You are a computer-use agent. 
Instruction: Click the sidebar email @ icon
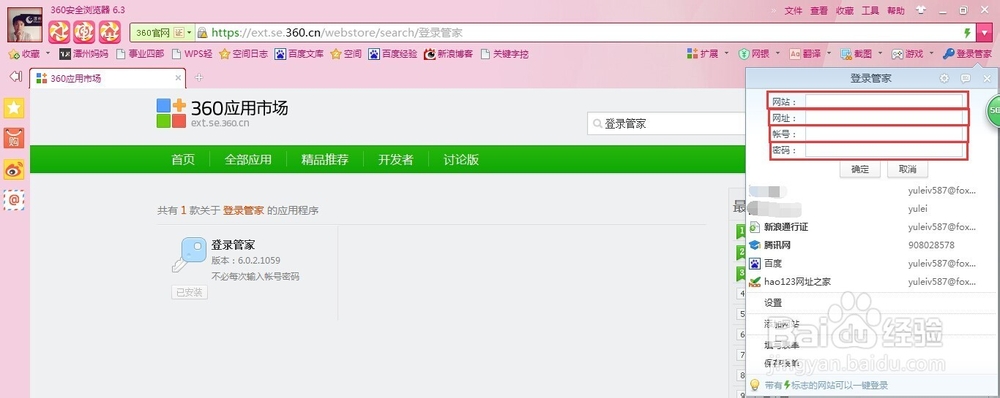pyautogui.click(x=14, y=200)
